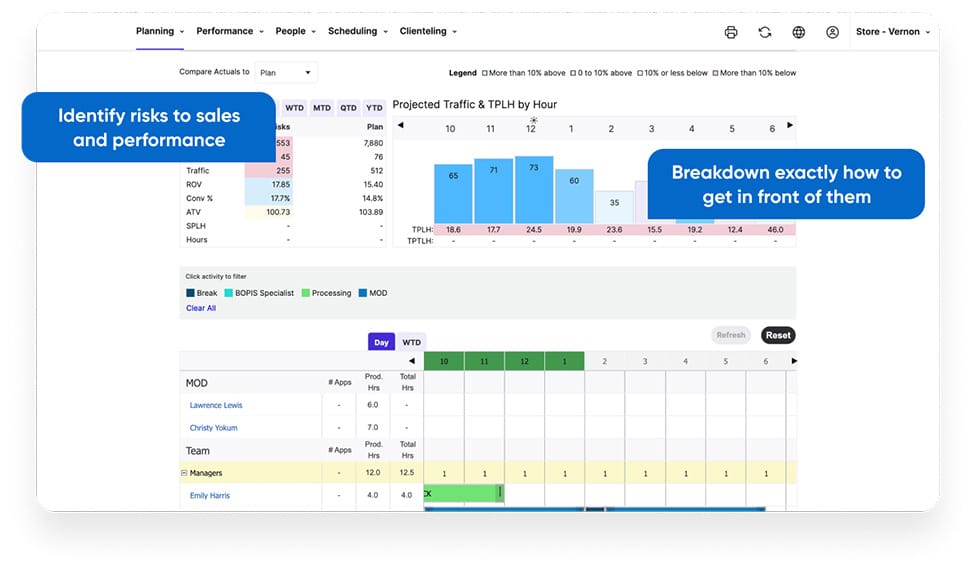Filter by BOPIS Specialist activity
Screen dimensions: 975x571
coord(259,293)
